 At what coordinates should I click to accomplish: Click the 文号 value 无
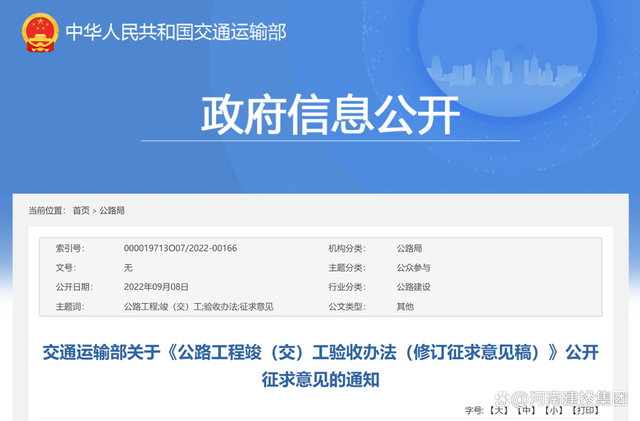pos(128,267)
